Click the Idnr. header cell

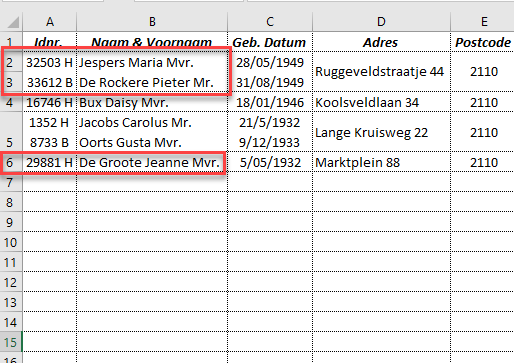pos(50,42)
